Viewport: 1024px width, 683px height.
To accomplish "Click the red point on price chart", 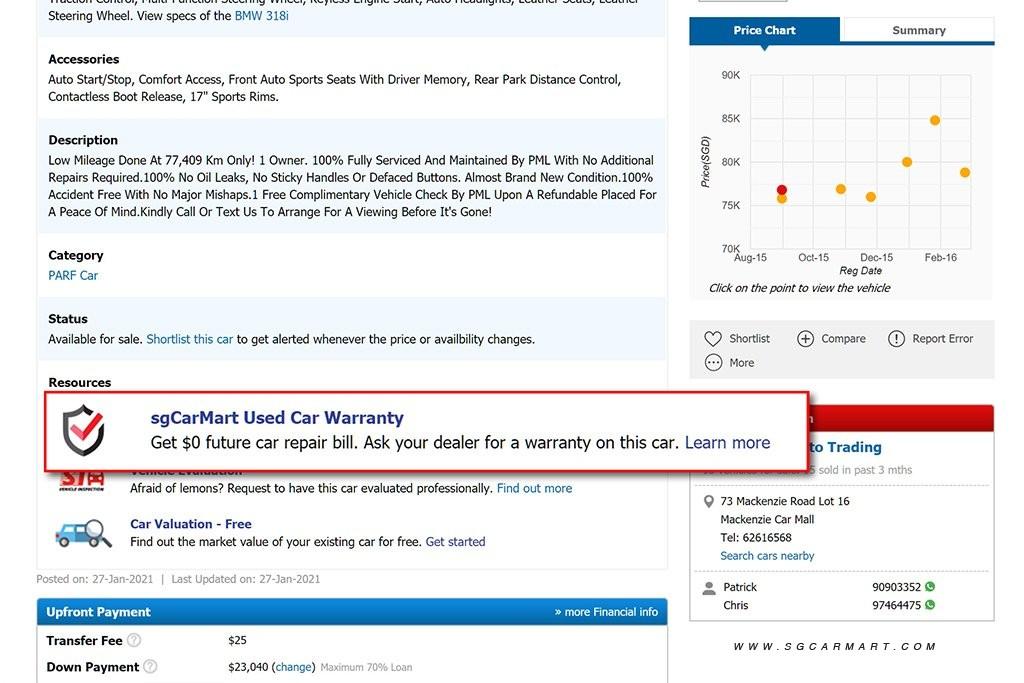I will point(781,190).
